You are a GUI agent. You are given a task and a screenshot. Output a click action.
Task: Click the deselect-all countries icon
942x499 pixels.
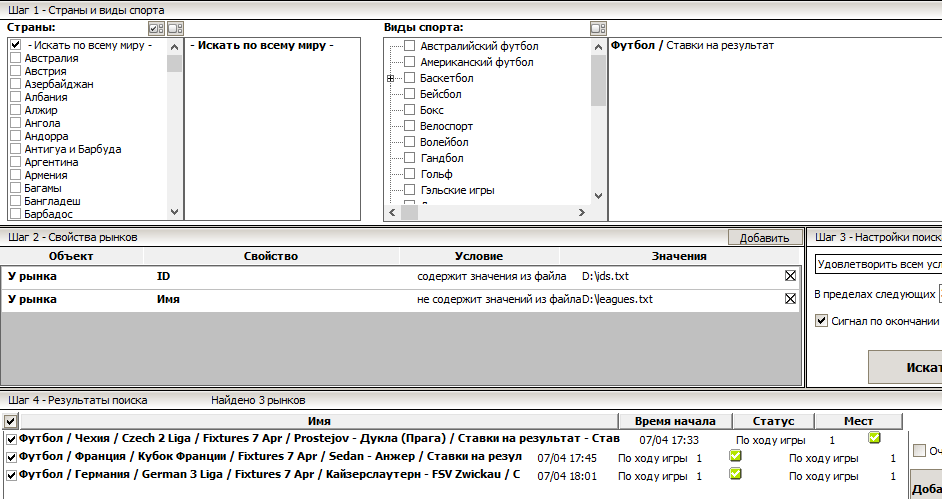pos(175,28)
